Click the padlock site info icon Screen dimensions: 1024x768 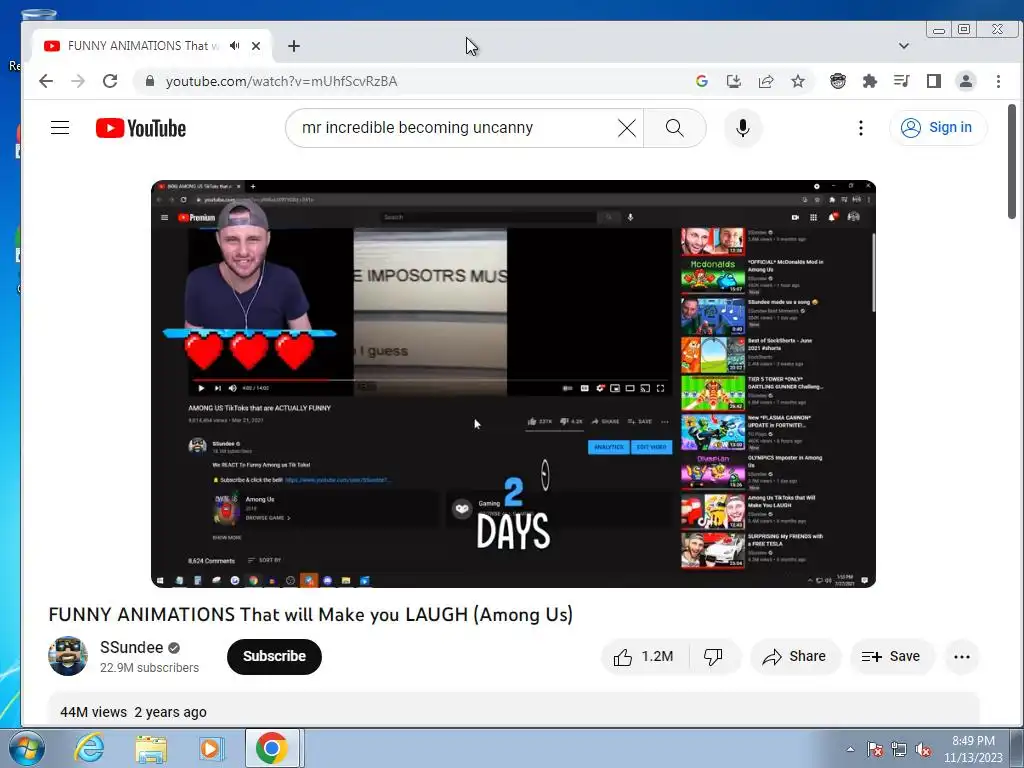pyautogui.click(x=150, y=81)
